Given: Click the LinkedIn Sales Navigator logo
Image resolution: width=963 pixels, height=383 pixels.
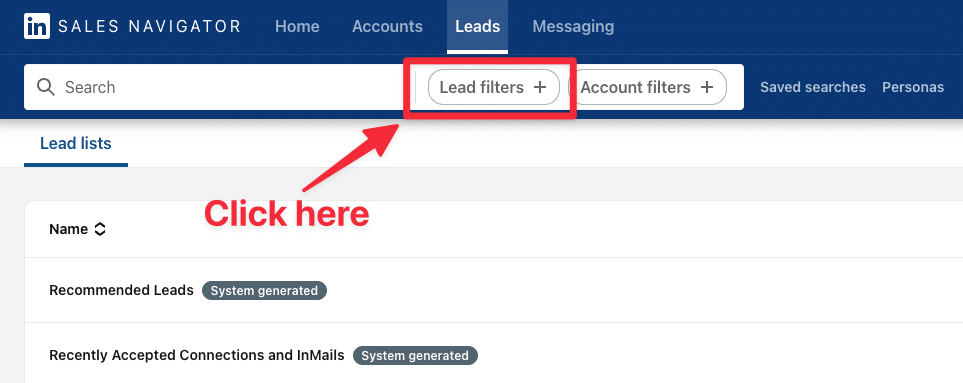Looking at the screenshot, I should [x=132, y=26].
